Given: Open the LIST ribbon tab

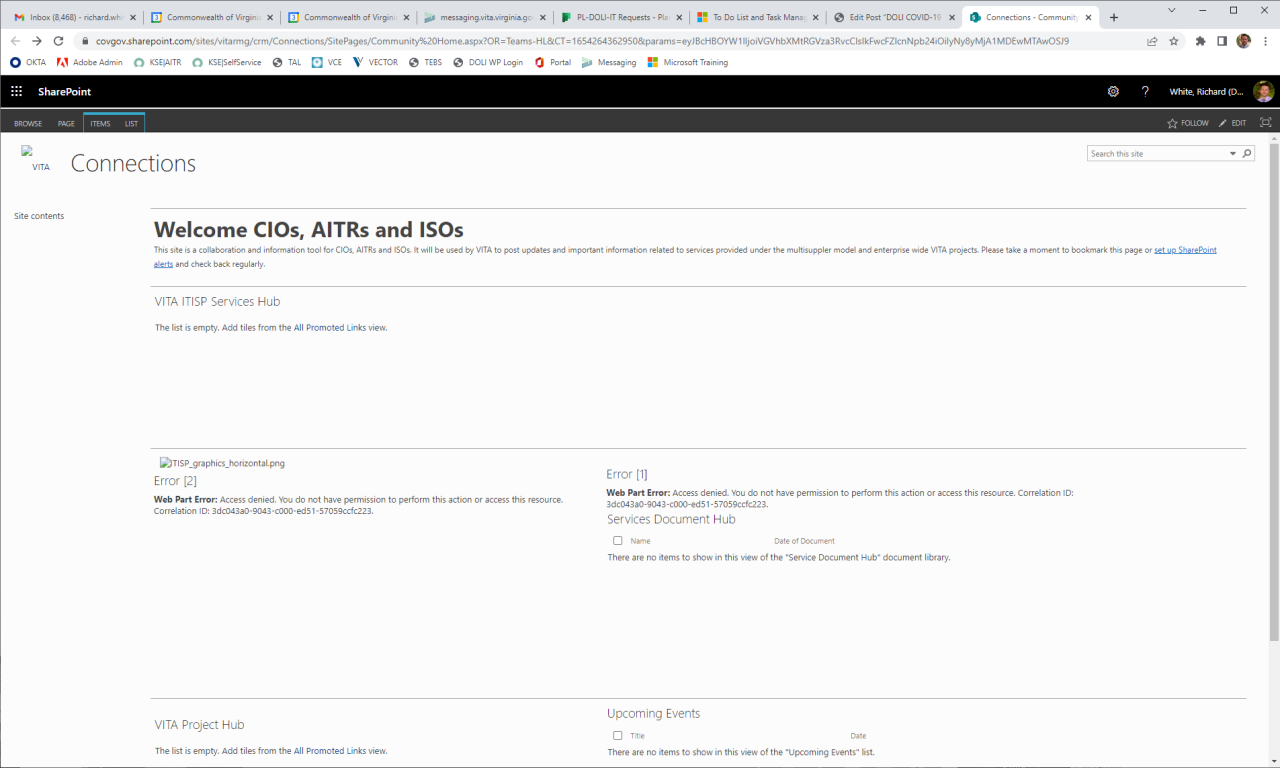Looking at the screenshot, I should [131, 124].
